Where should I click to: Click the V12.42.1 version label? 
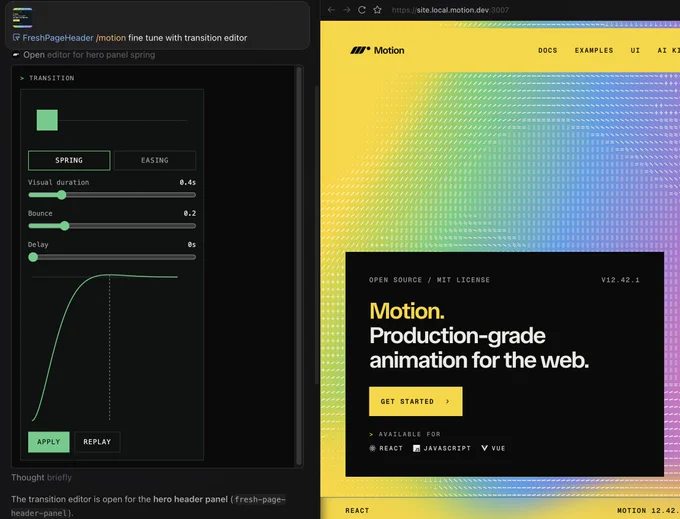[x=620, y=280]
